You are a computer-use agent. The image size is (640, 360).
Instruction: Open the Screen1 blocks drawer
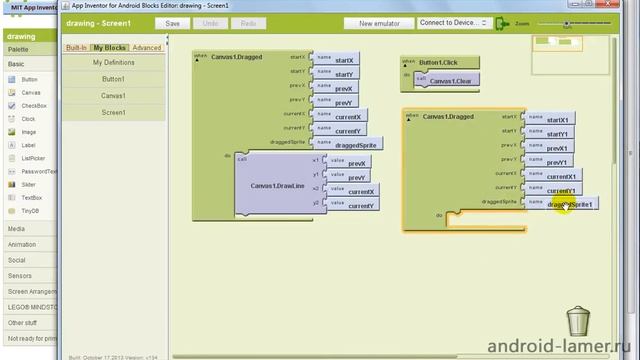click(113, 113)
